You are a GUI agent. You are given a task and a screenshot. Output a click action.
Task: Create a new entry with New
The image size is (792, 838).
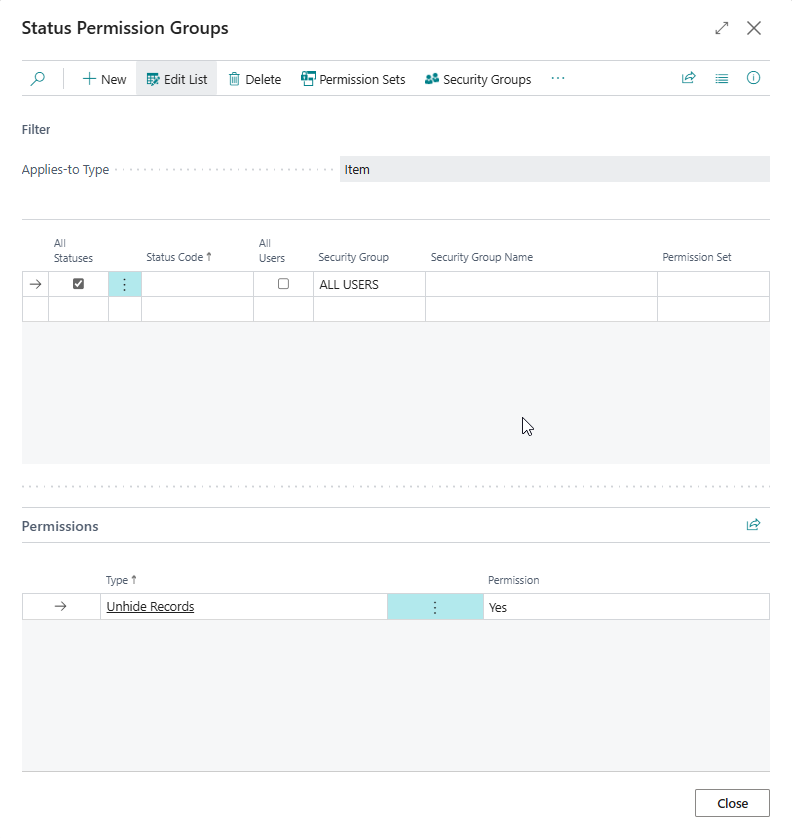click(104, 79)
